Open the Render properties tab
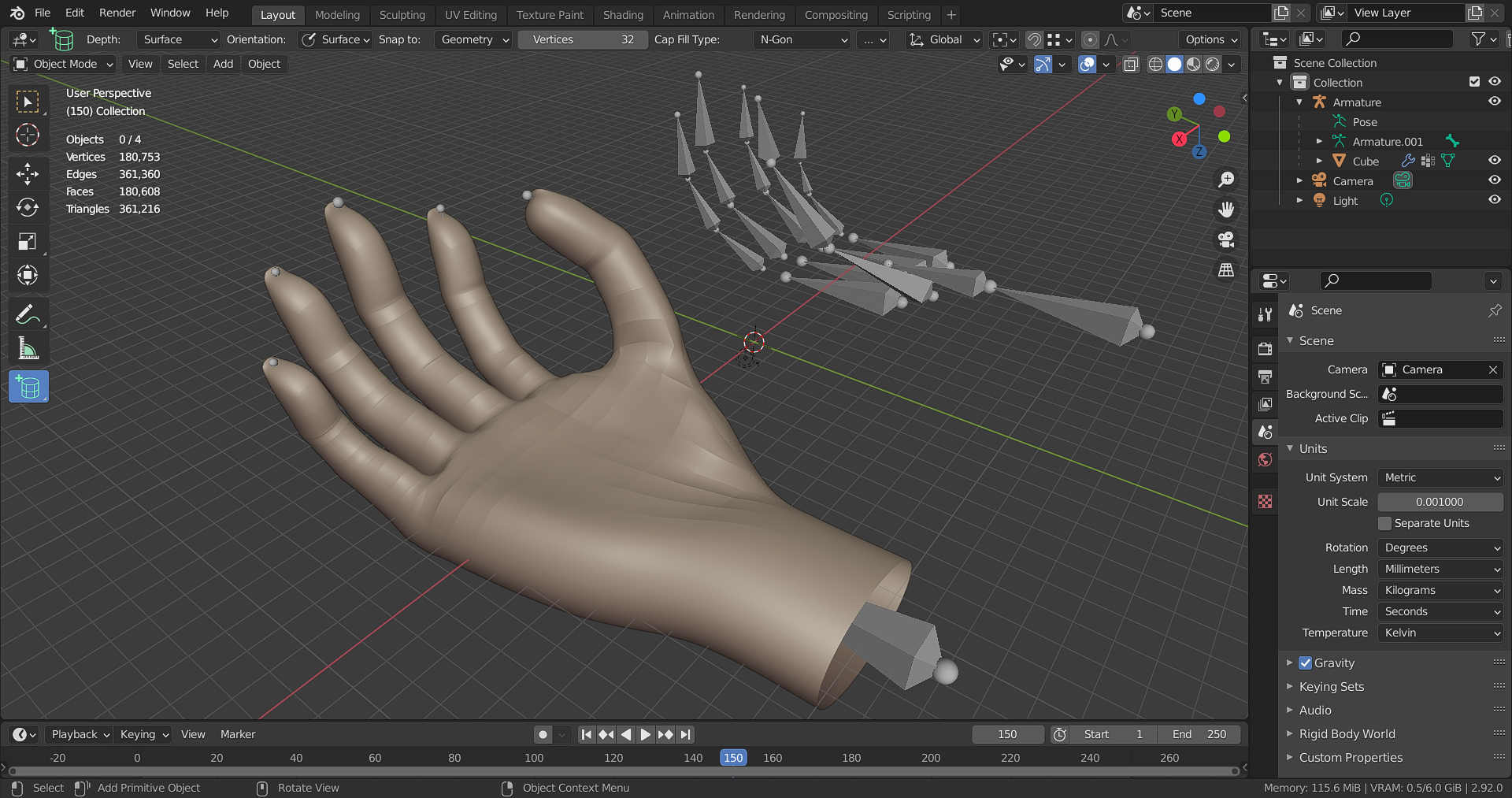Screen dimensions: 1512x798 point(1265,348)
